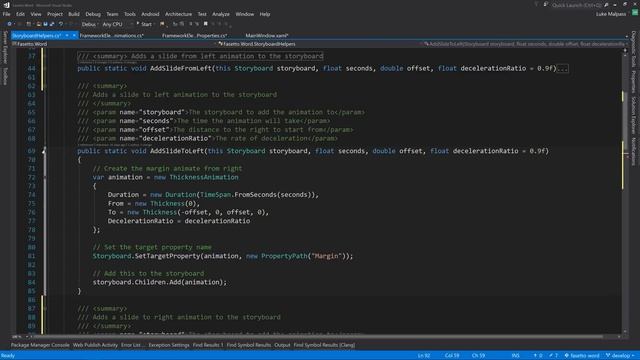Viewport: 640px width, 360px height.
Task: Open the Solution Explorer side tab
Action: [634, 115]
